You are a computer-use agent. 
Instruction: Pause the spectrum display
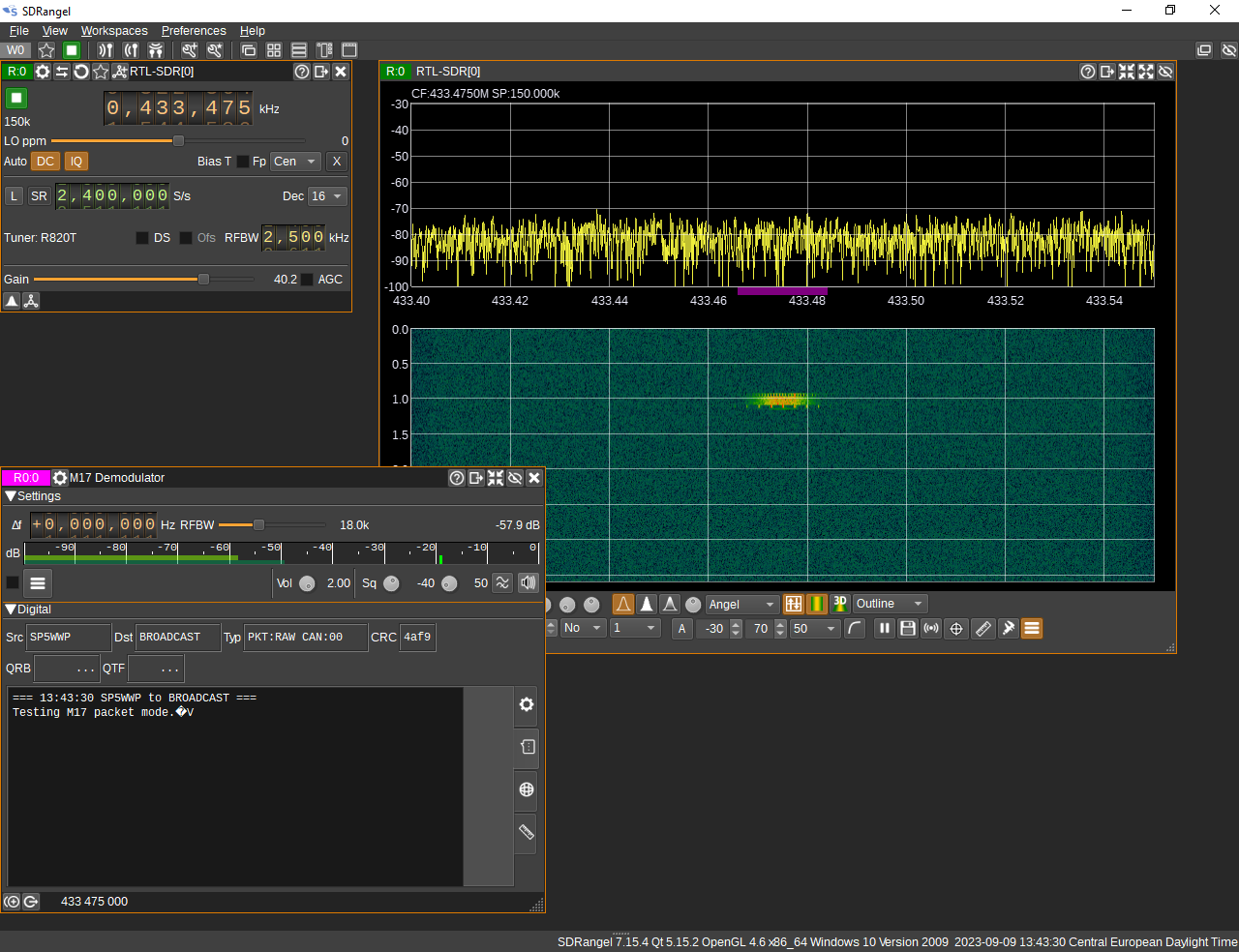[x=884, y=629]
